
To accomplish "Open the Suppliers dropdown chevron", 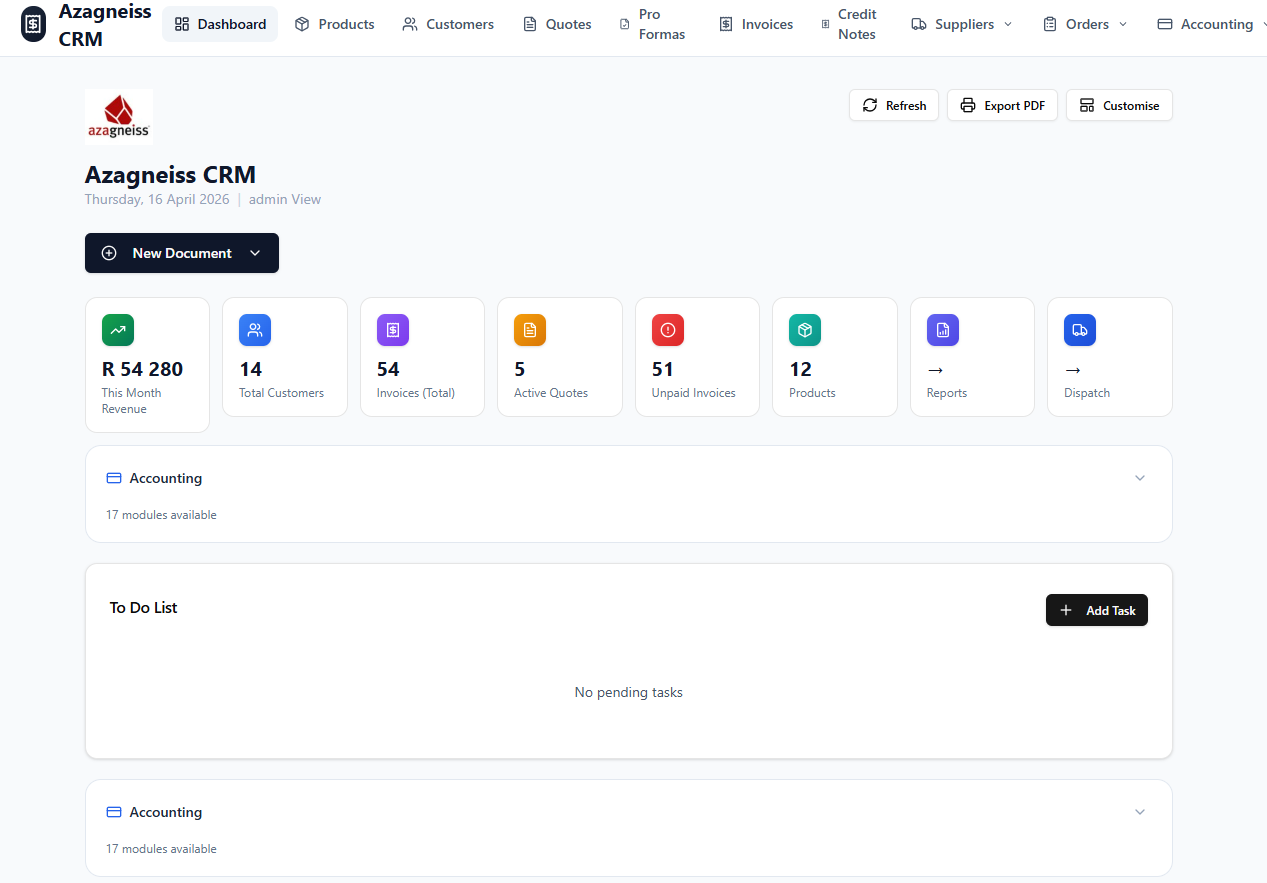I will (x=1008, y=24).
